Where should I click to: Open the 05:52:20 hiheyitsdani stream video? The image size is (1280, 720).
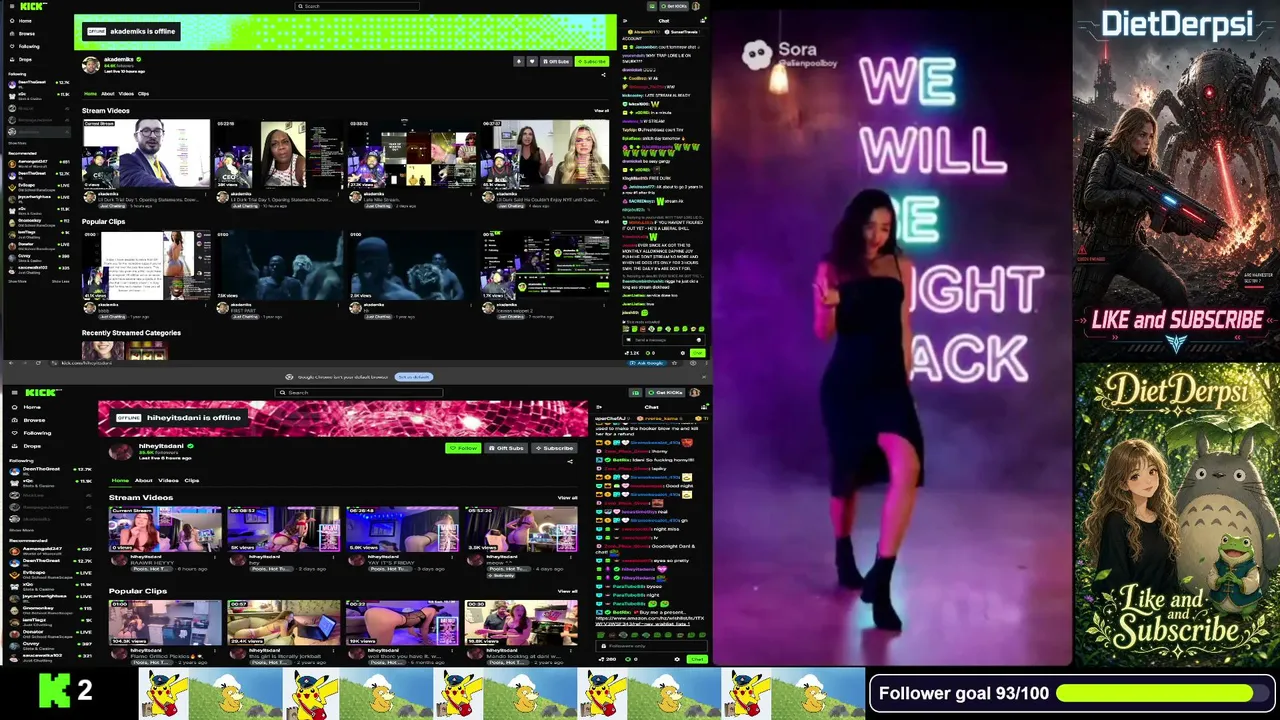[x=521, y=529]
